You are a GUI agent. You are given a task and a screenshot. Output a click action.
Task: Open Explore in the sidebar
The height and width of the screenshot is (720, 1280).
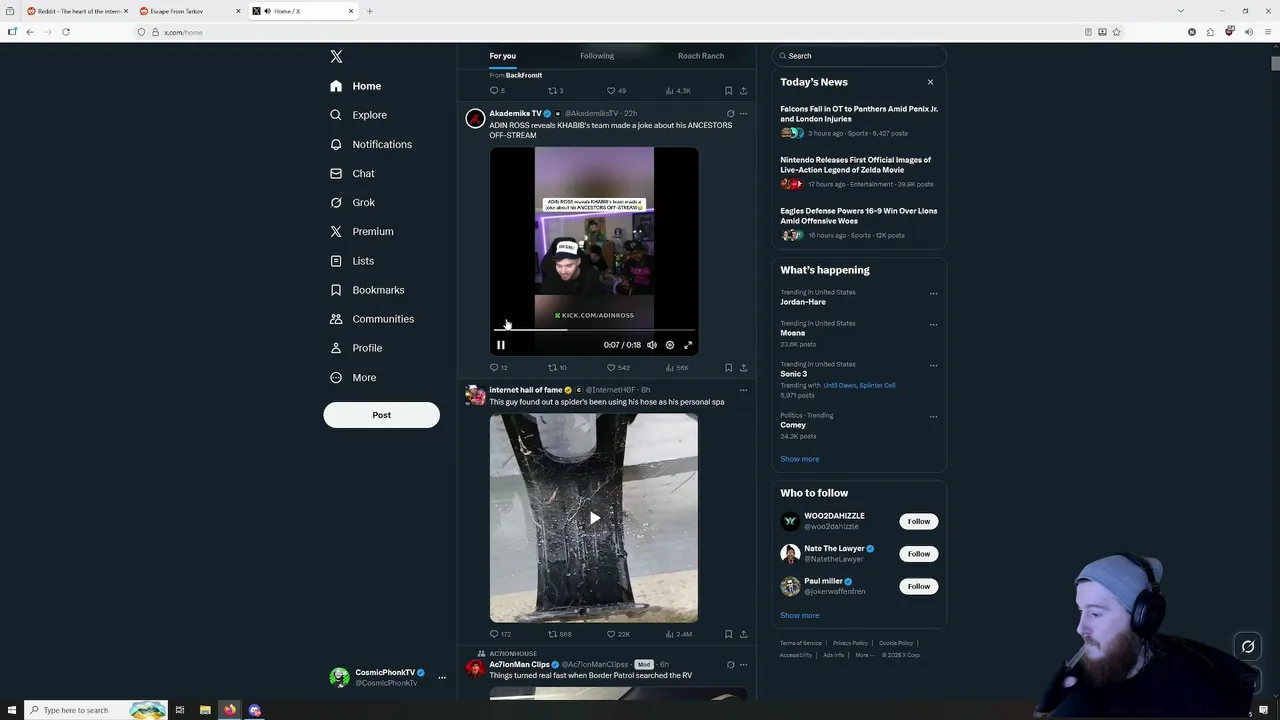358,115
